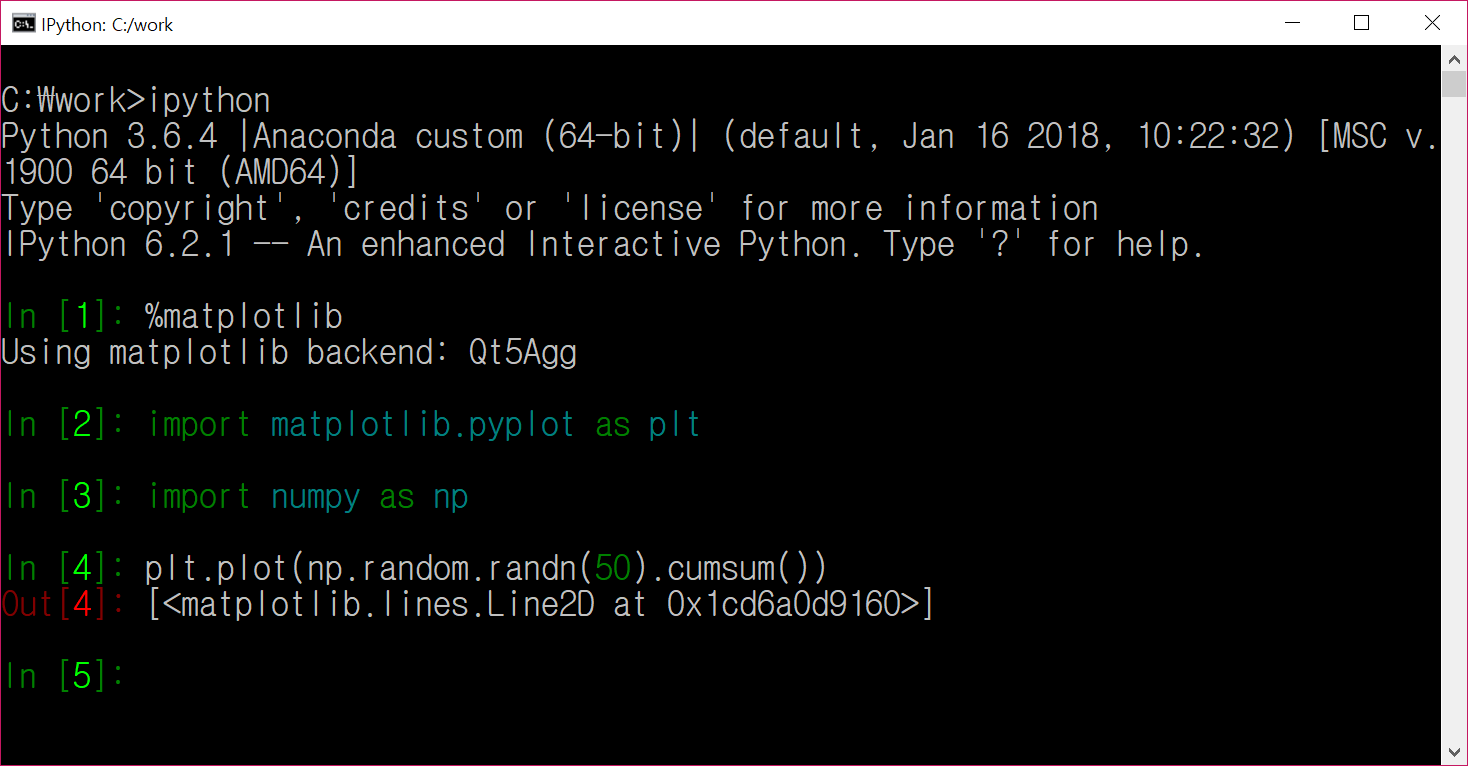Click the "import matplotlib.pyplot as plt" line
This screenshot has width=1468, height=766.
pos(424,425)
